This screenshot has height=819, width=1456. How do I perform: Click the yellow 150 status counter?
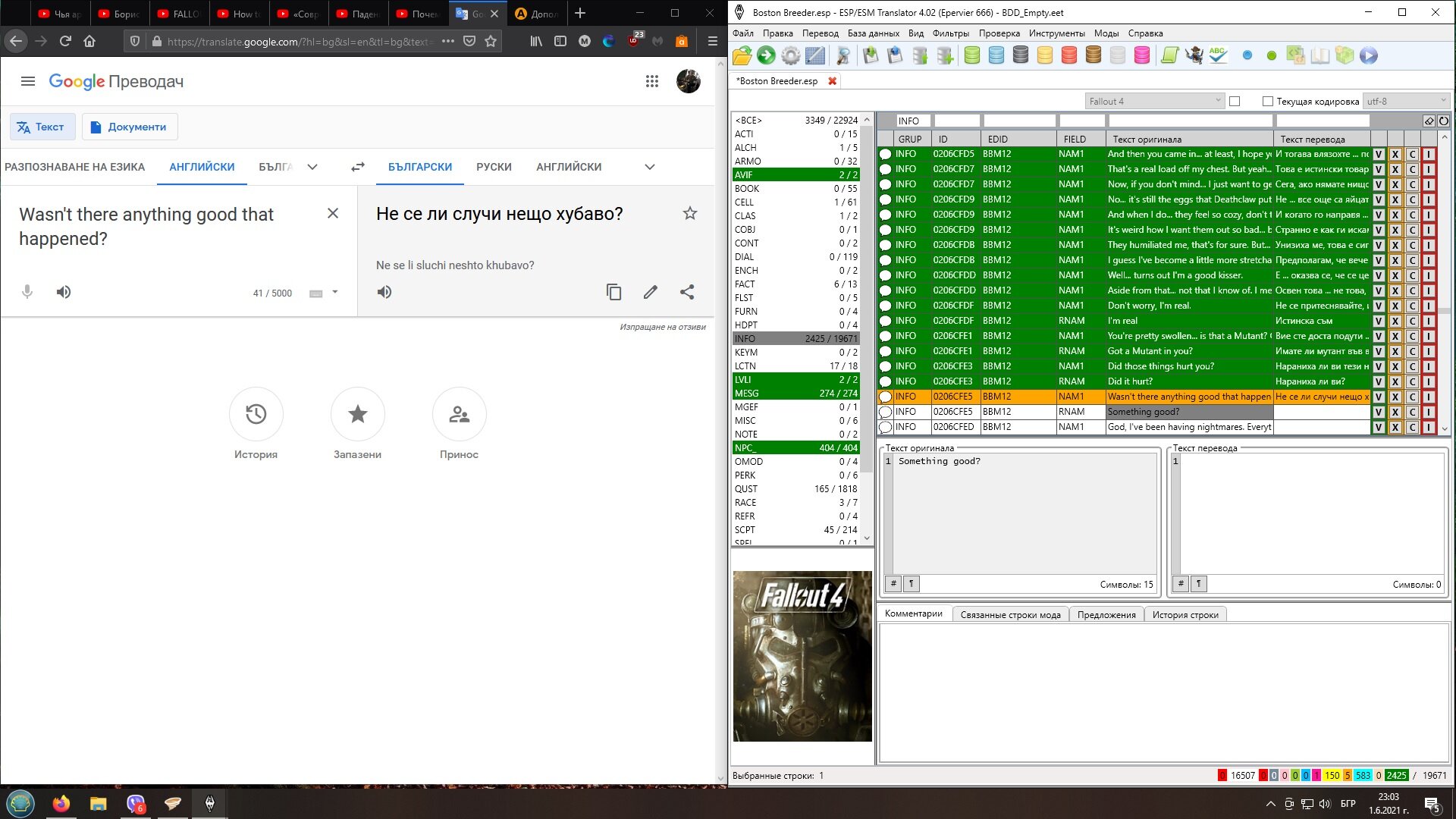(x=1332, y=775)
